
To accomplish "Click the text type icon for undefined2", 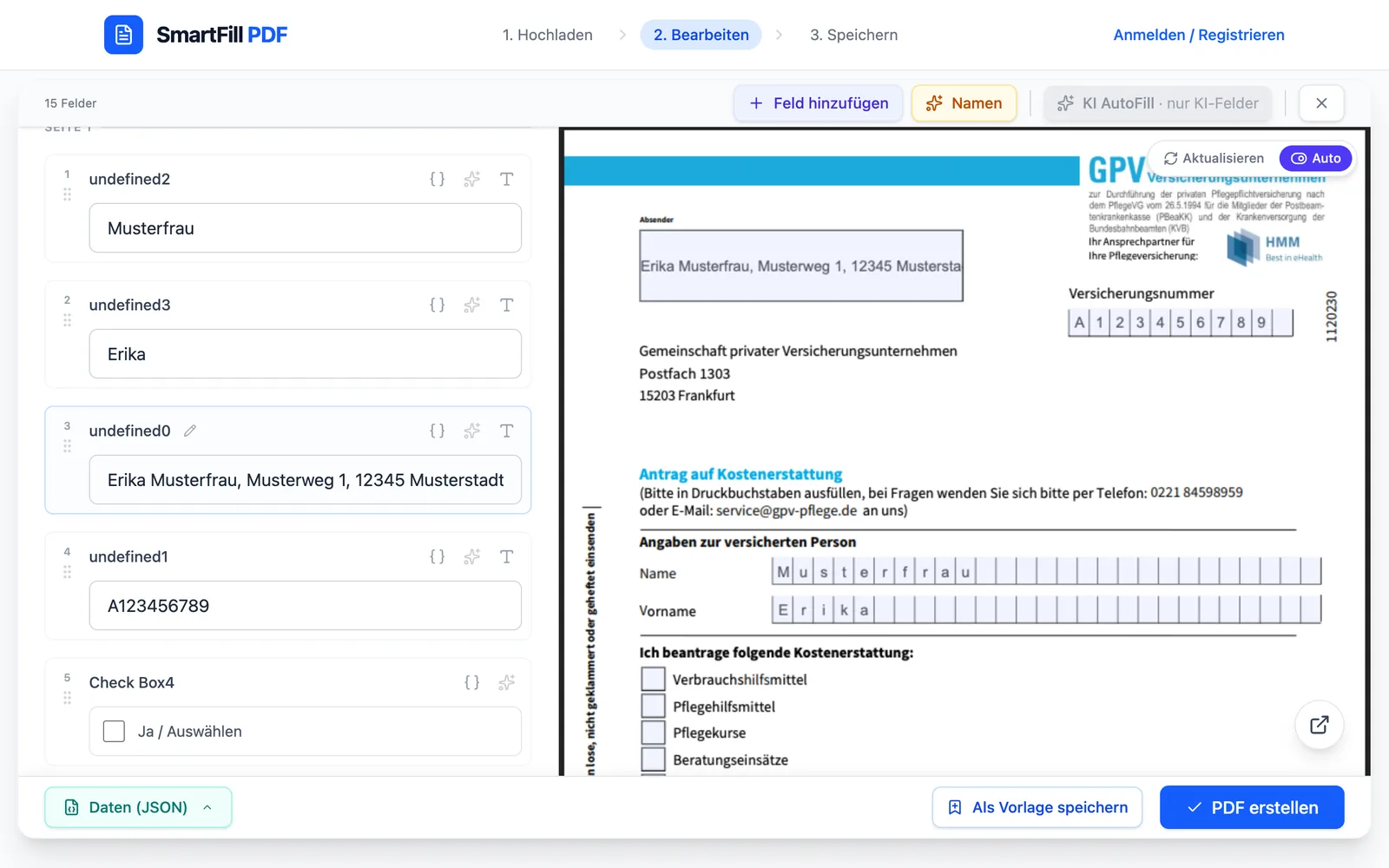I will click(x=507, y=179).
